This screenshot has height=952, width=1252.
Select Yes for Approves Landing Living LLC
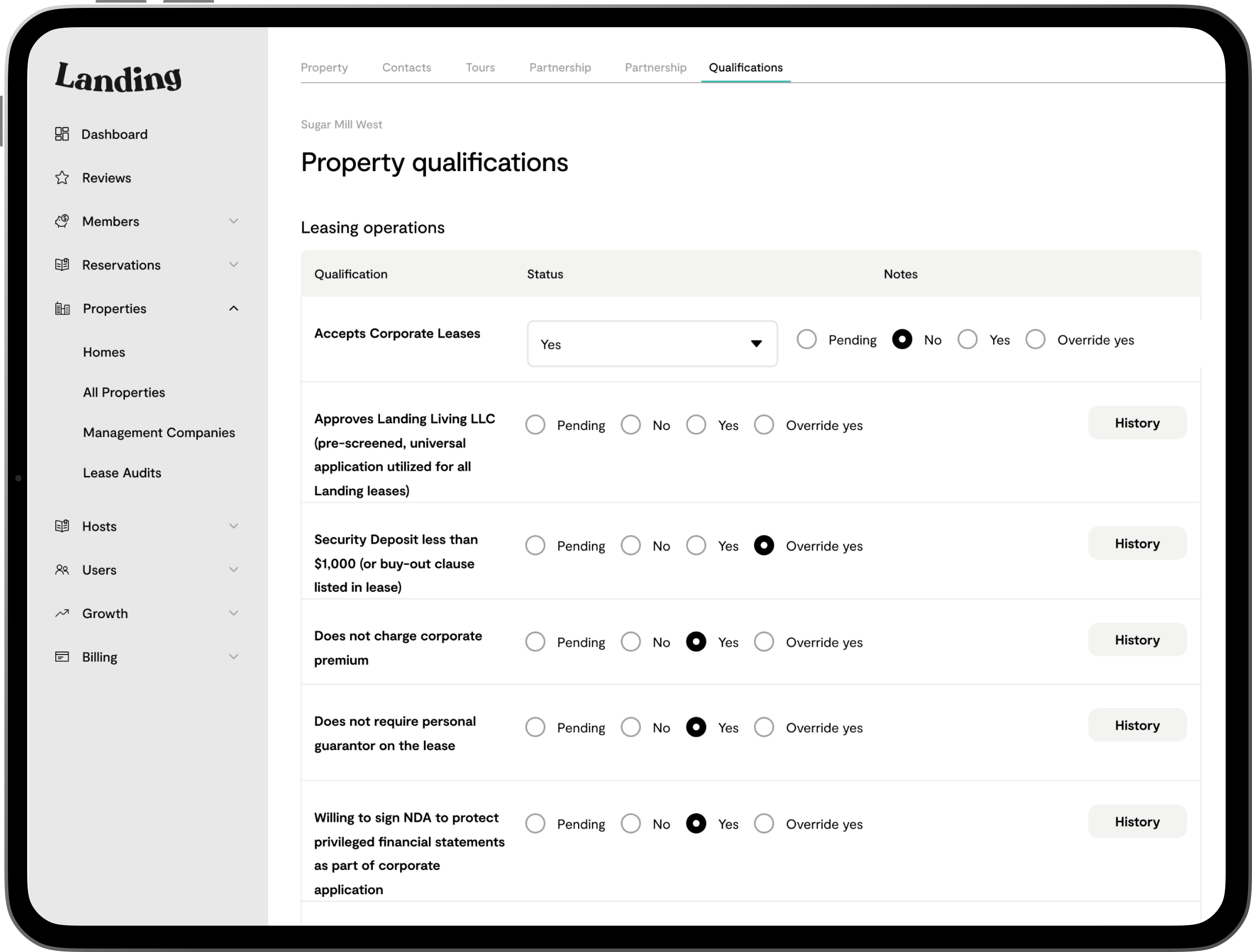coord(696,425)
